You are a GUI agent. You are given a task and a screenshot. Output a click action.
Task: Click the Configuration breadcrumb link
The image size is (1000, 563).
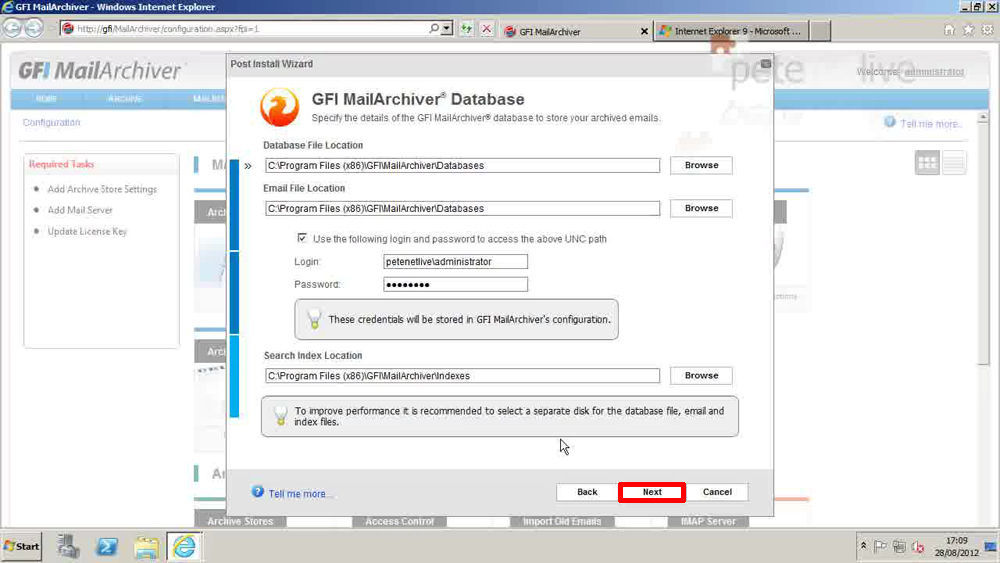pyautogui.click(x=52, y=122)
